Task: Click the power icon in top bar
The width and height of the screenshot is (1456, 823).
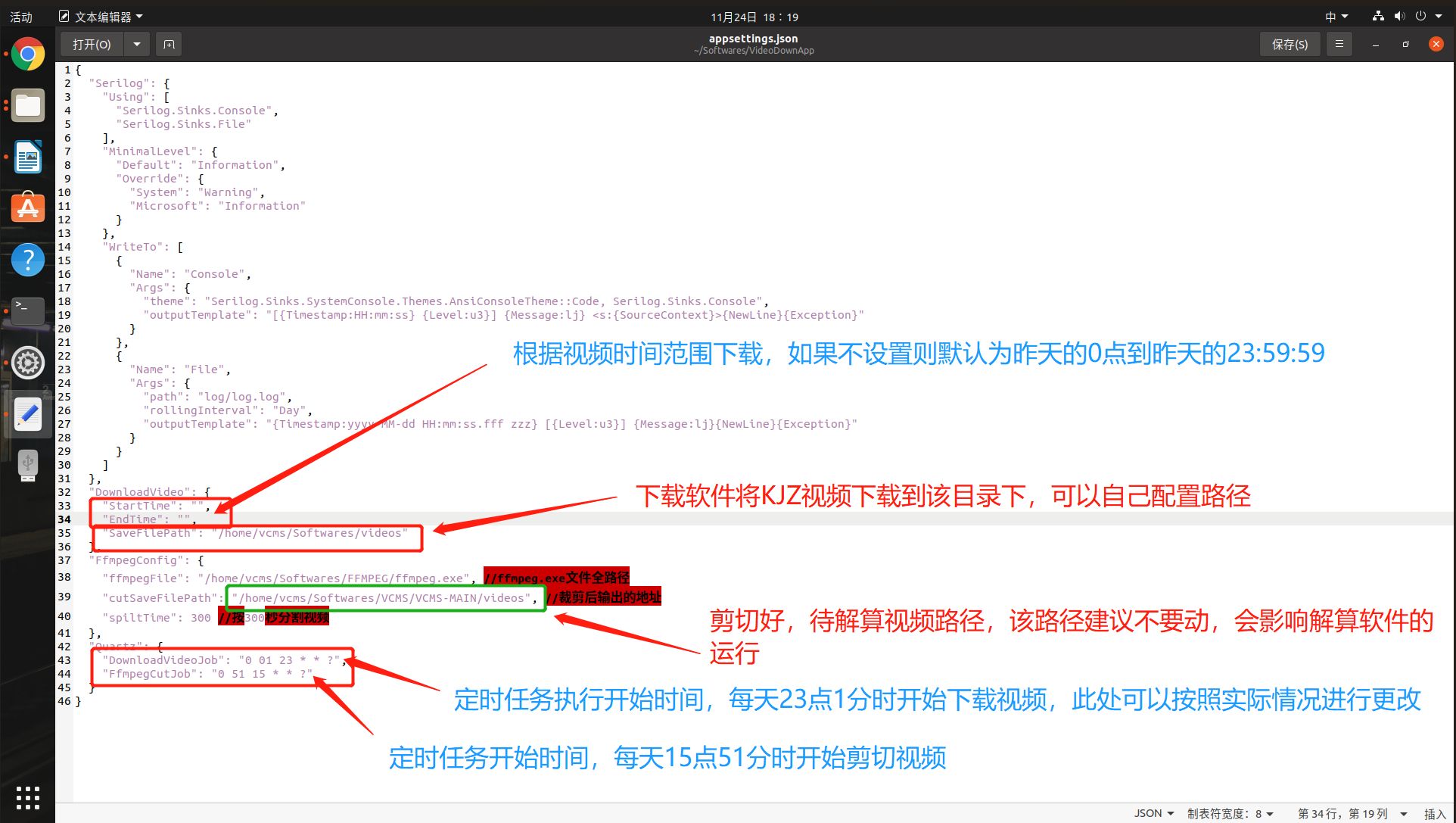Action: (x=1420, y=16)
